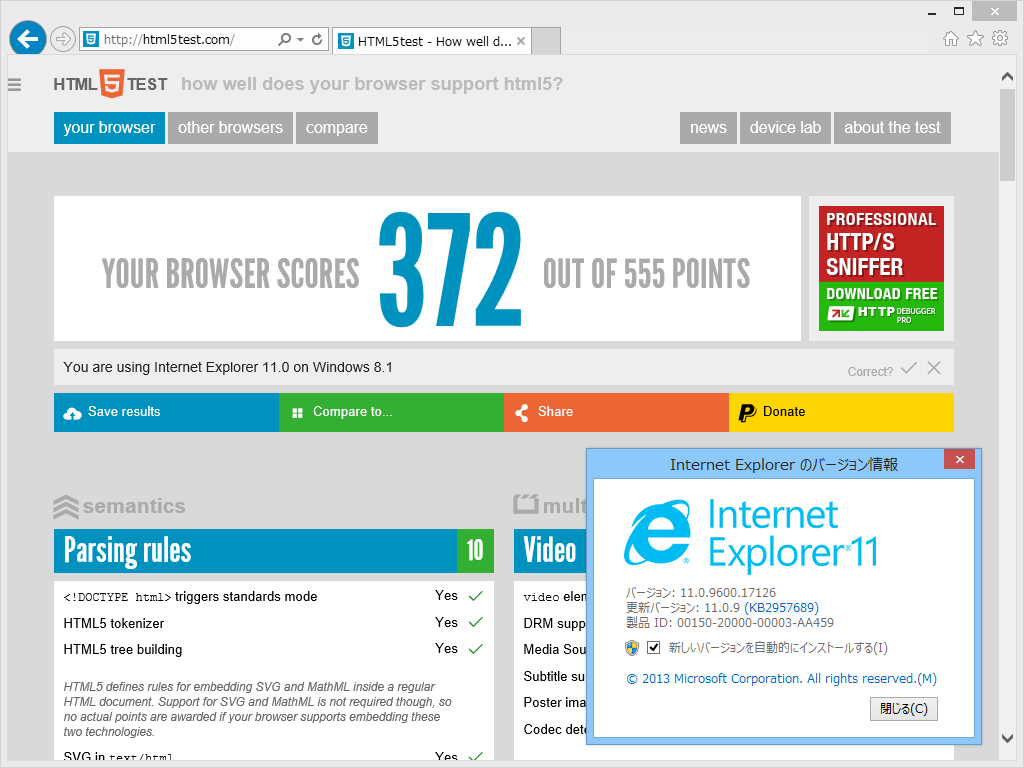Click the green 10 points score badge
1024x768 pixels.
tap(475, 551)
